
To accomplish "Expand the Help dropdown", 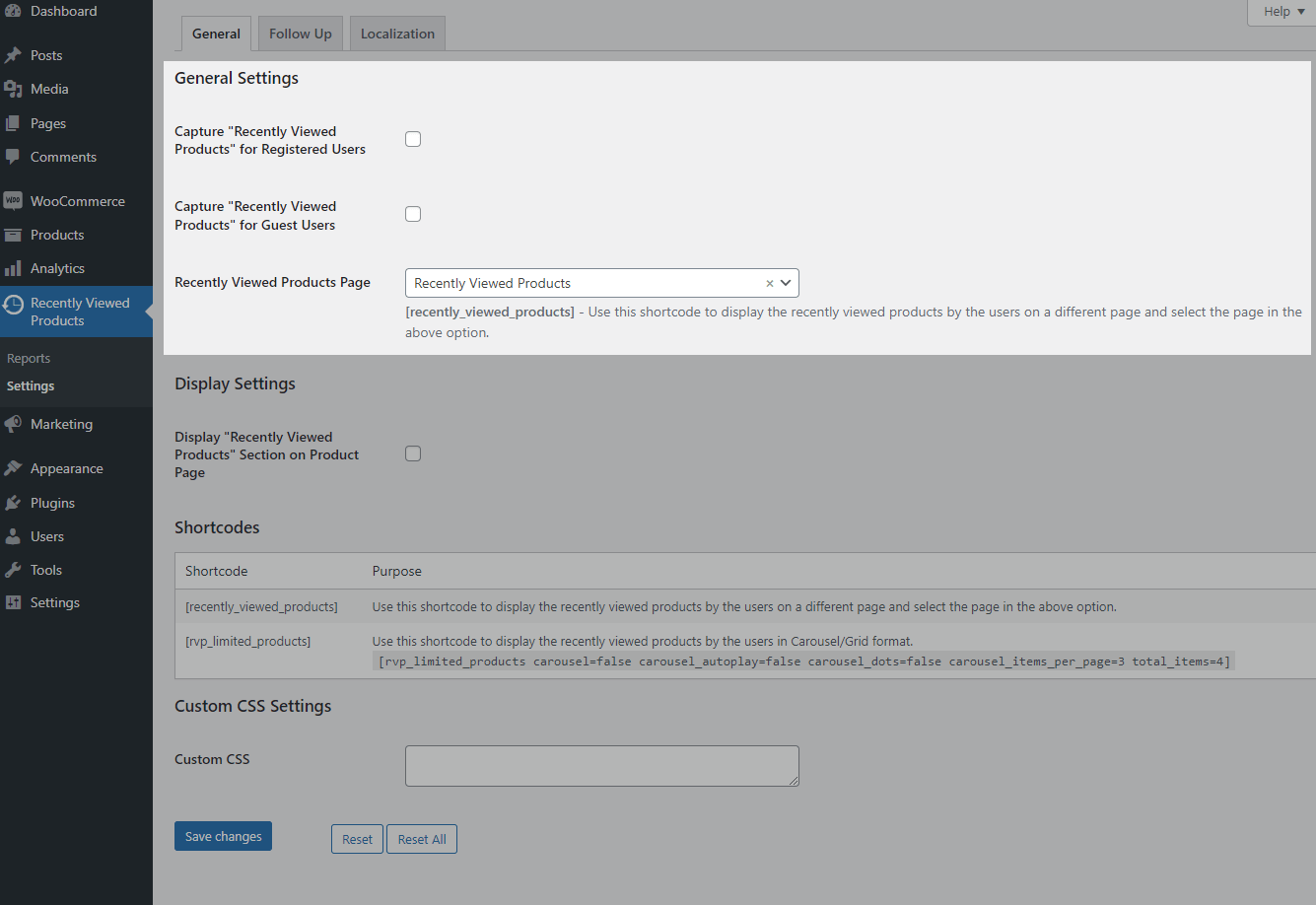I will (1281, 11).
